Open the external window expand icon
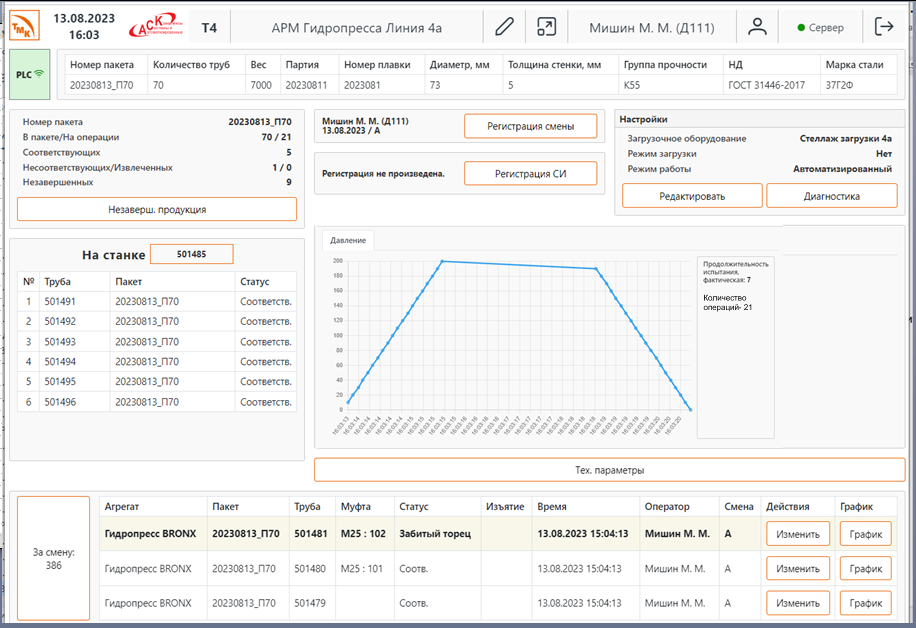The image size is (916, 628). click(x=546, y=27)
